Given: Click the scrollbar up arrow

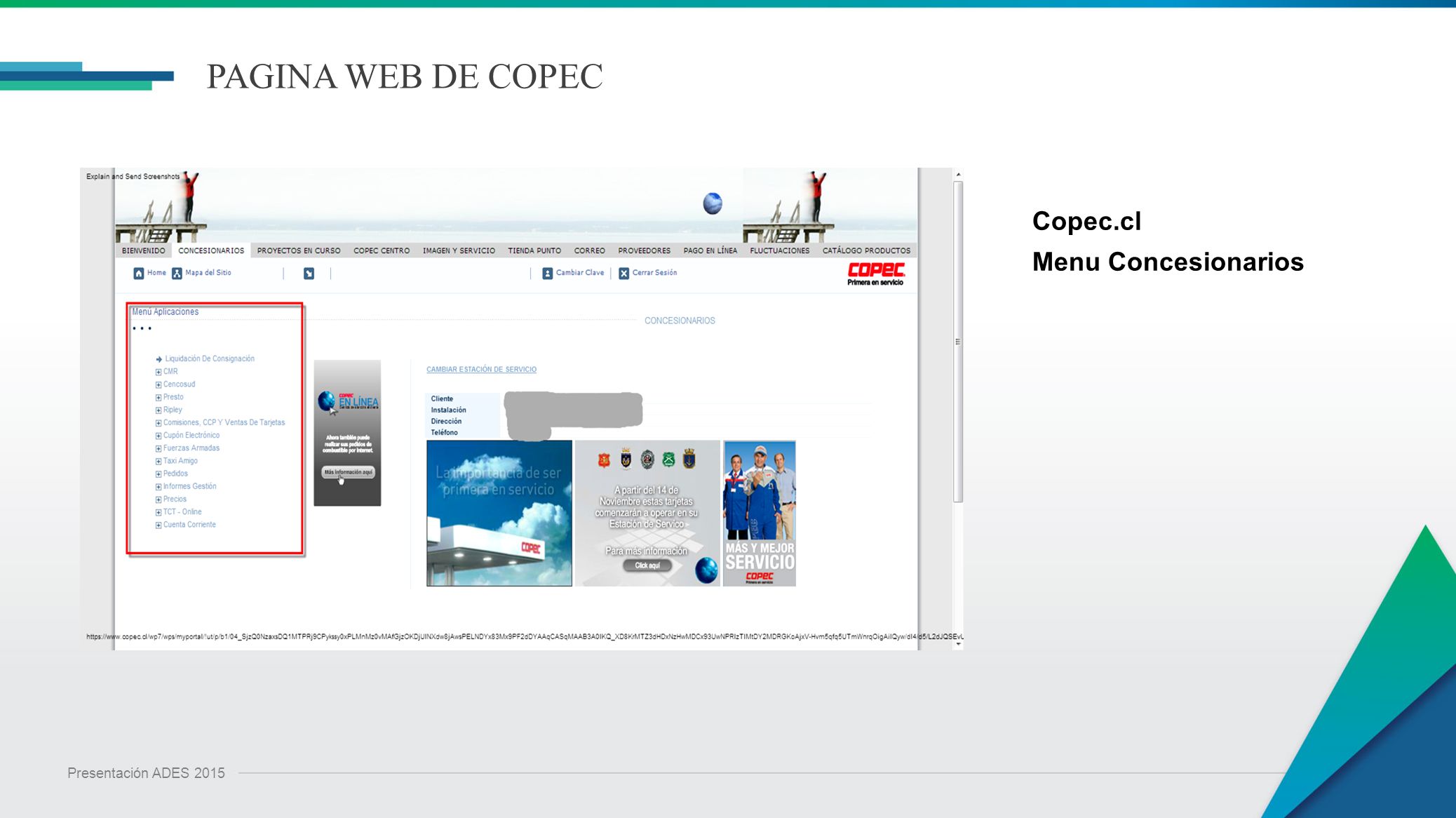Looking at the screenshot, I should click(x=958, y=174).
